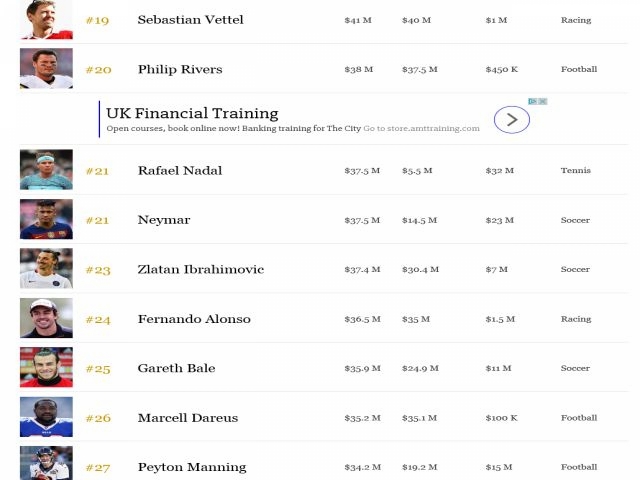Follow the store.amttraining.com ad link
Viewport: 640px width, 480px height.
pyautogui.click(x=421, y=128)
